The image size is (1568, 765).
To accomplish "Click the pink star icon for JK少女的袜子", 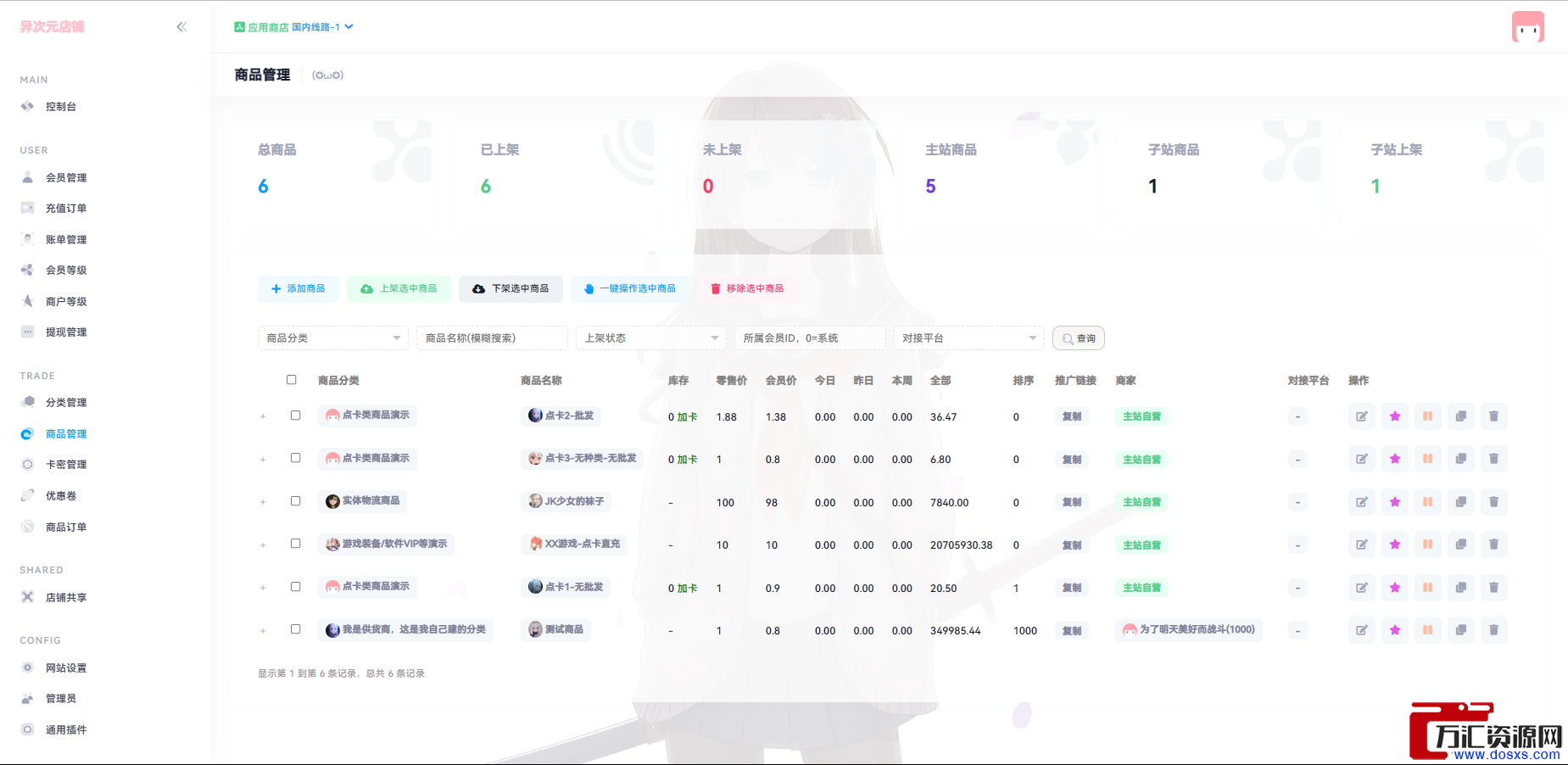I will pyautogui.click(x=1394, y=502).
